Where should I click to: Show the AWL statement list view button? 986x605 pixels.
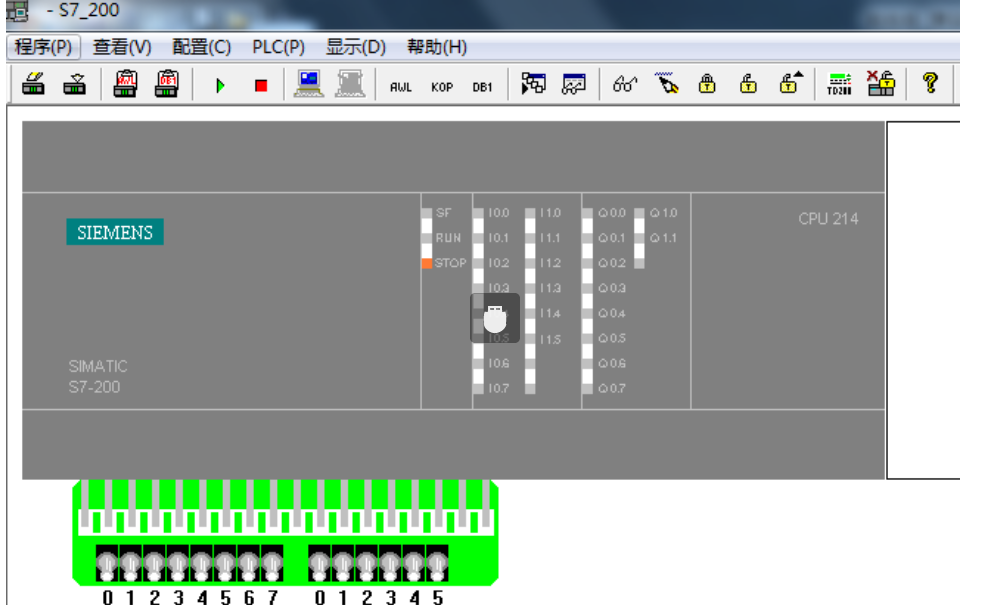pos(401,87)
